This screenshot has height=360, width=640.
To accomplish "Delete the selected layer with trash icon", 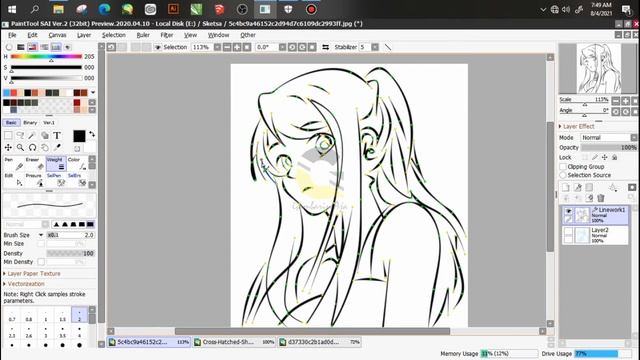I will click(x=601, y=198).
